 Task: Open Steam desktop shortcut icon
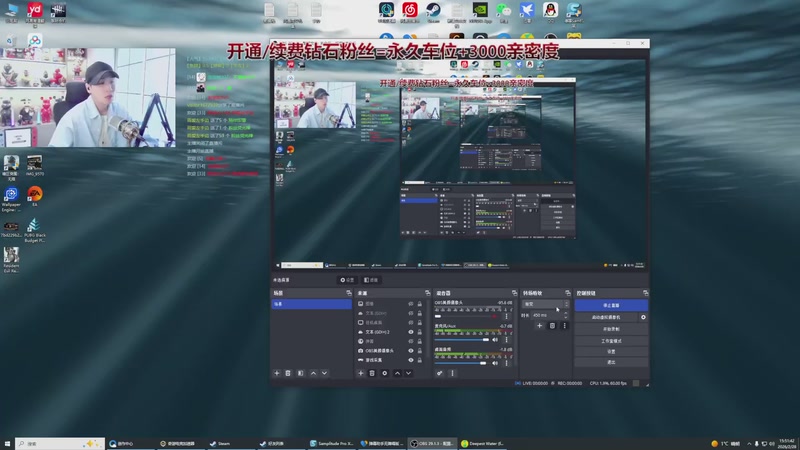433,12
